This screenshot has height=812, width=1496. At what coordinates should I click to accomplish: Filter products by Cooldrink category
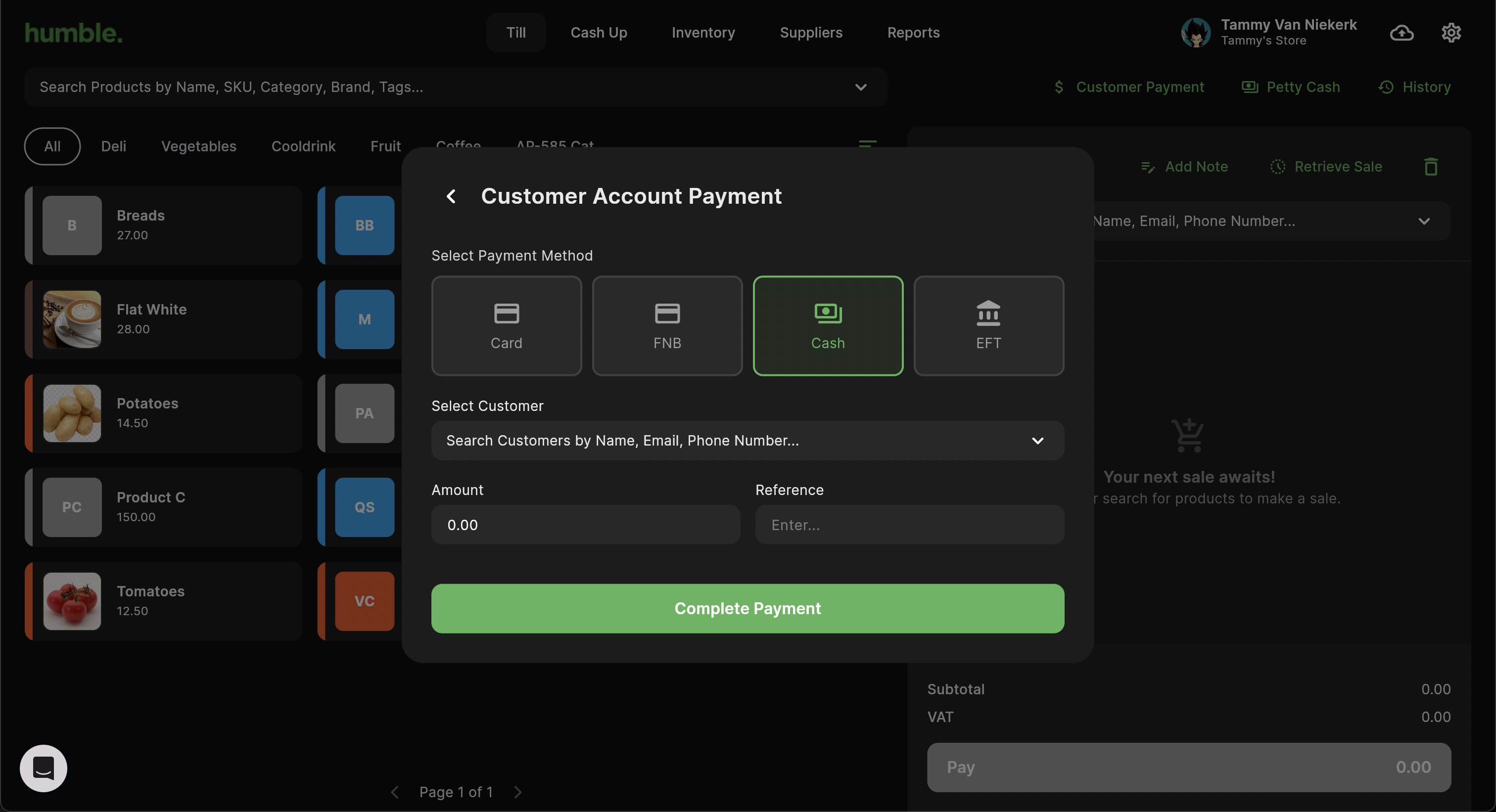click(x=303, y=146)
